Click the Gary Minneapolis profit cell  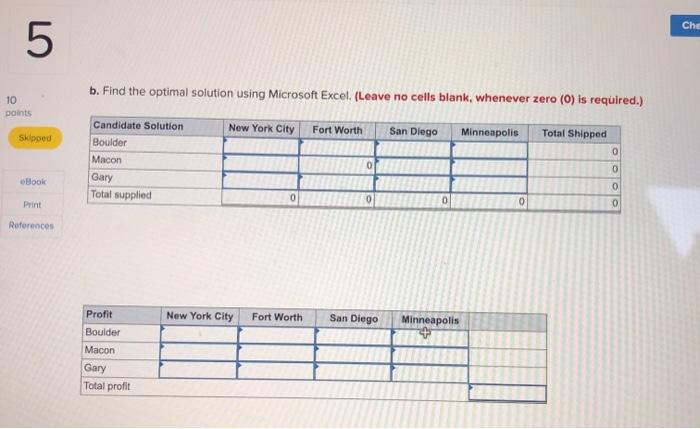(430, 374)
